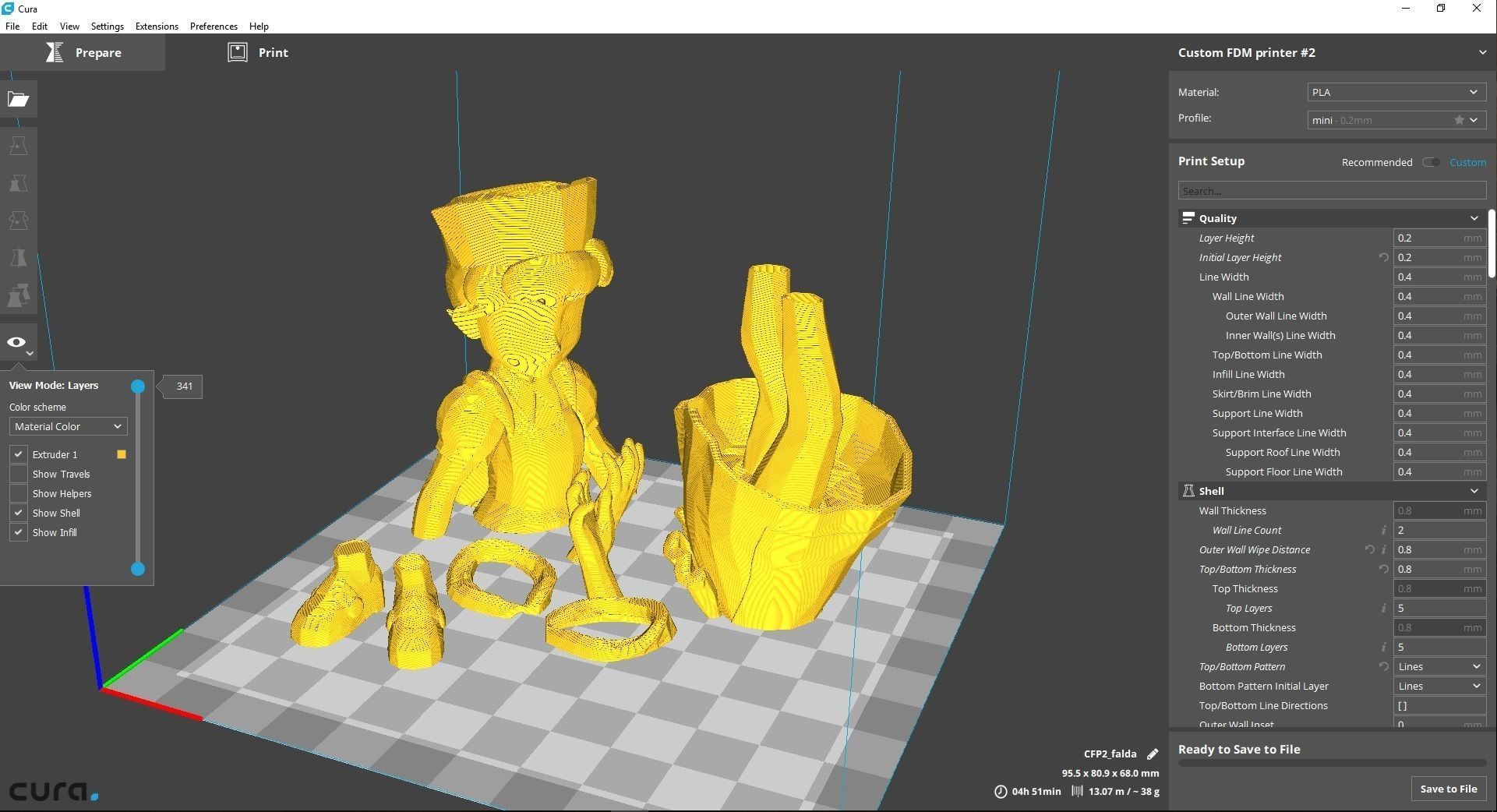
Task: Click the Wall Line Count value field
Action: coord(1439,530)
